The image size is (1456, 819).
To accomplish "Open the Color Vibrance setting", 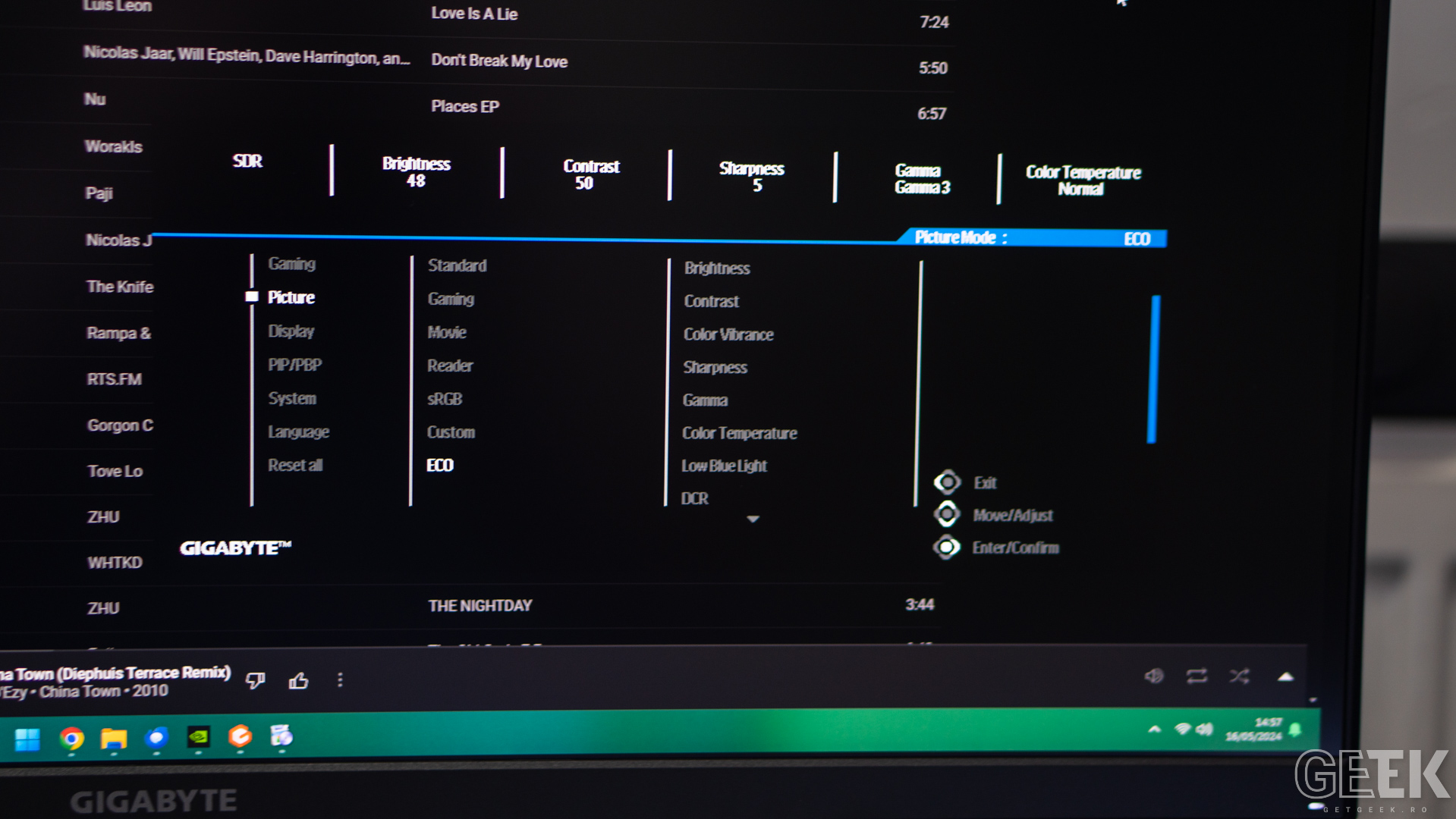I will tap(728, 334).
